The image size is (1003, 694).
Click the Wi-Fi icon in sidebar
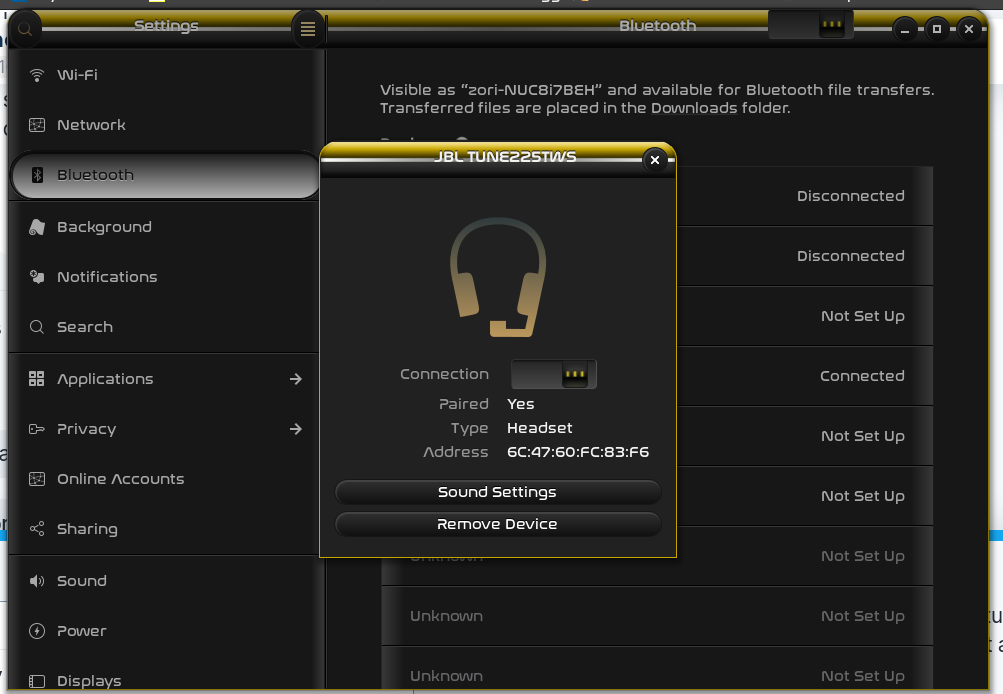[x=37, y=75]
